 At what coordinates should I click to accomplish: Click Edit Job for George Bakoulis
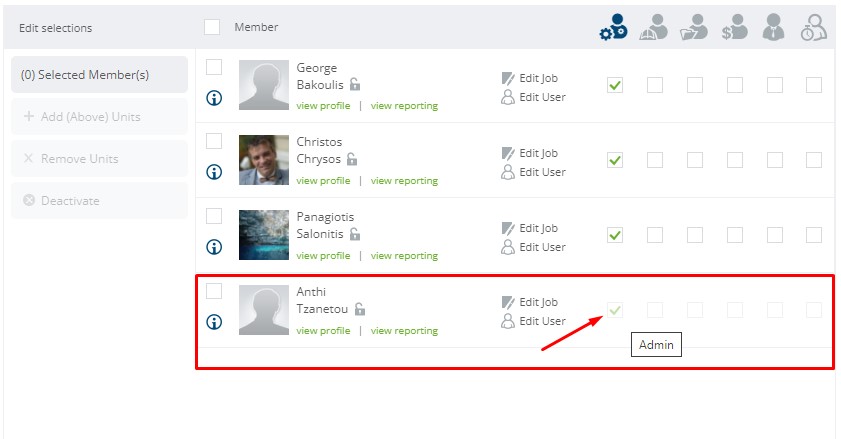(x=530, y=78)
